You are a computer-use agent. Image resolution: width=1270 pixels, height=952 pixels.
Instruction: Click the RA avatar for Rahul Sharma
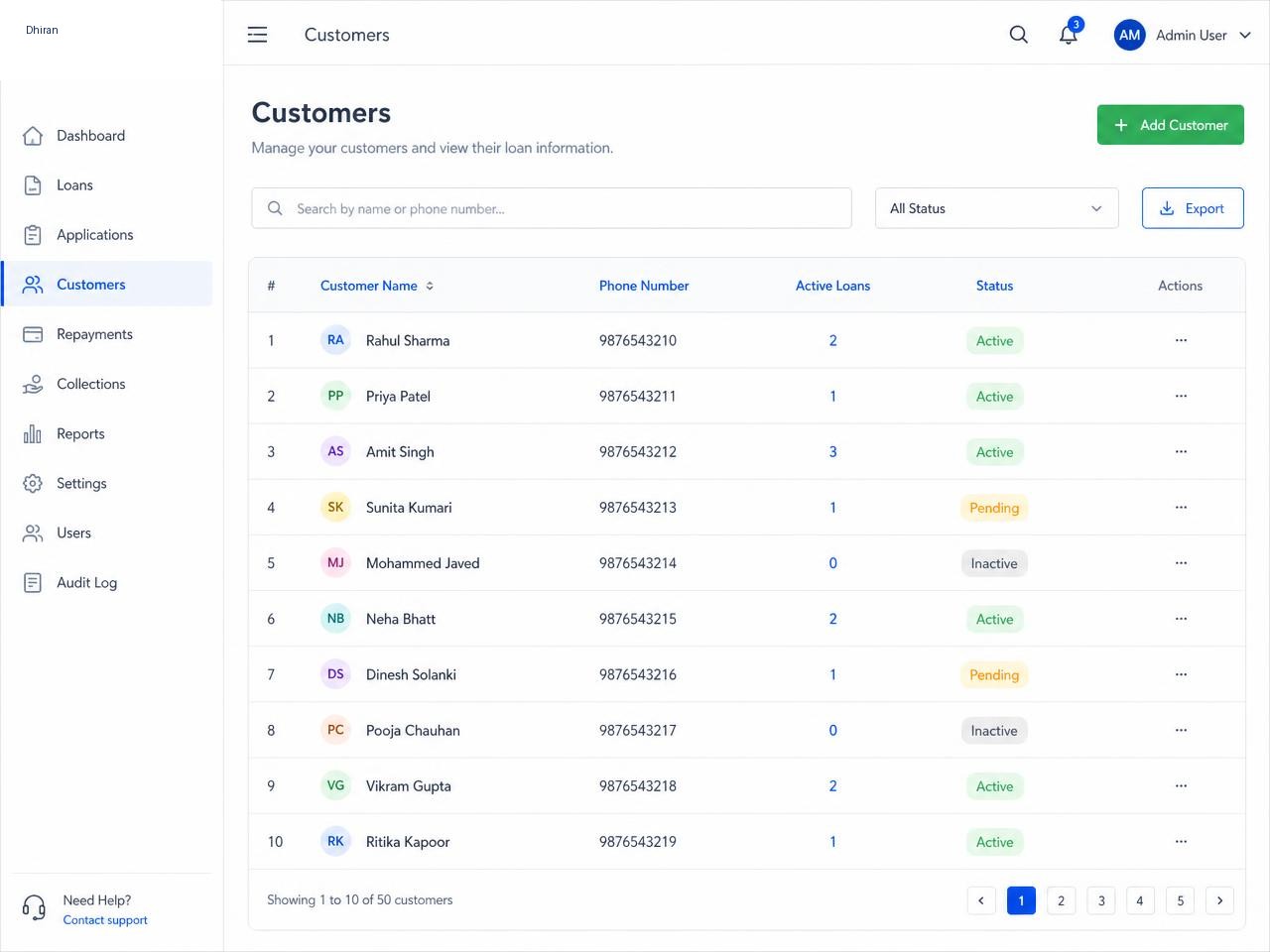pyautogui.click(x=336, y=340)
